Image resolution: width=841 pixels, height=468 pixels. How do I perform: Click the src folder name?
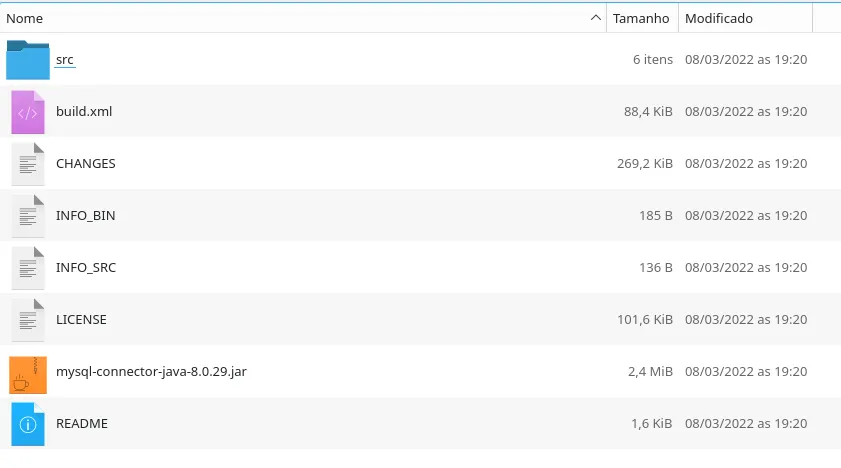pos(64,60)
